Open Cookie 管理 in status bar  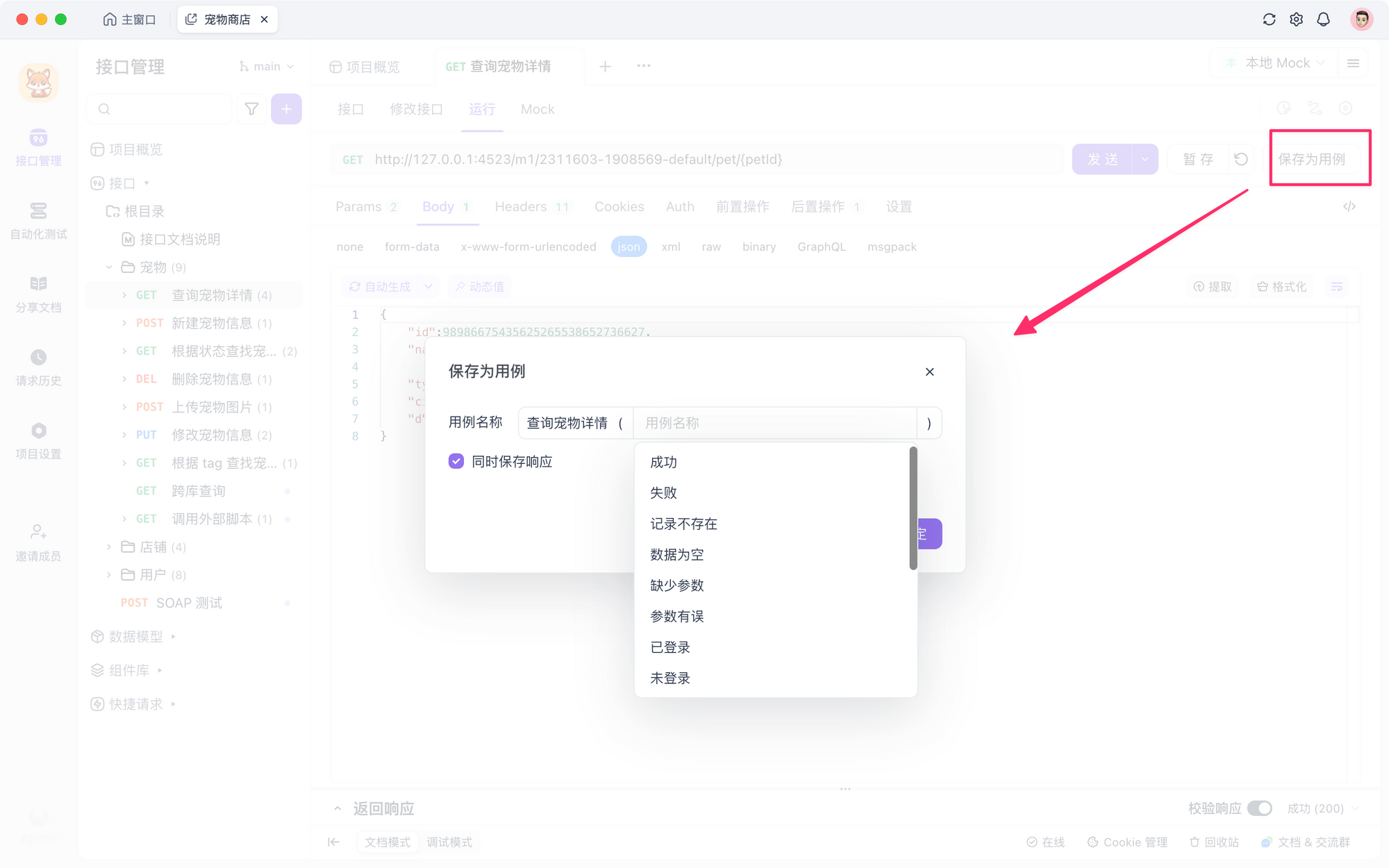click(1128, 842)
